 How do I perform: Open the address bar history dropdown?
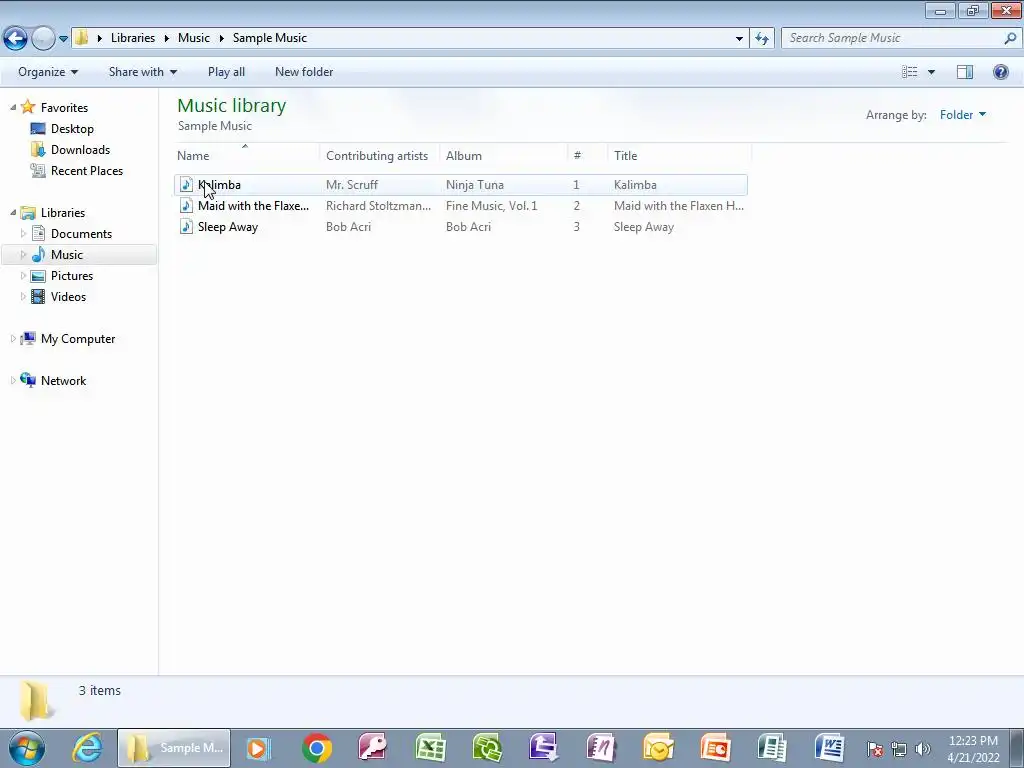click(x=739, y=39)
